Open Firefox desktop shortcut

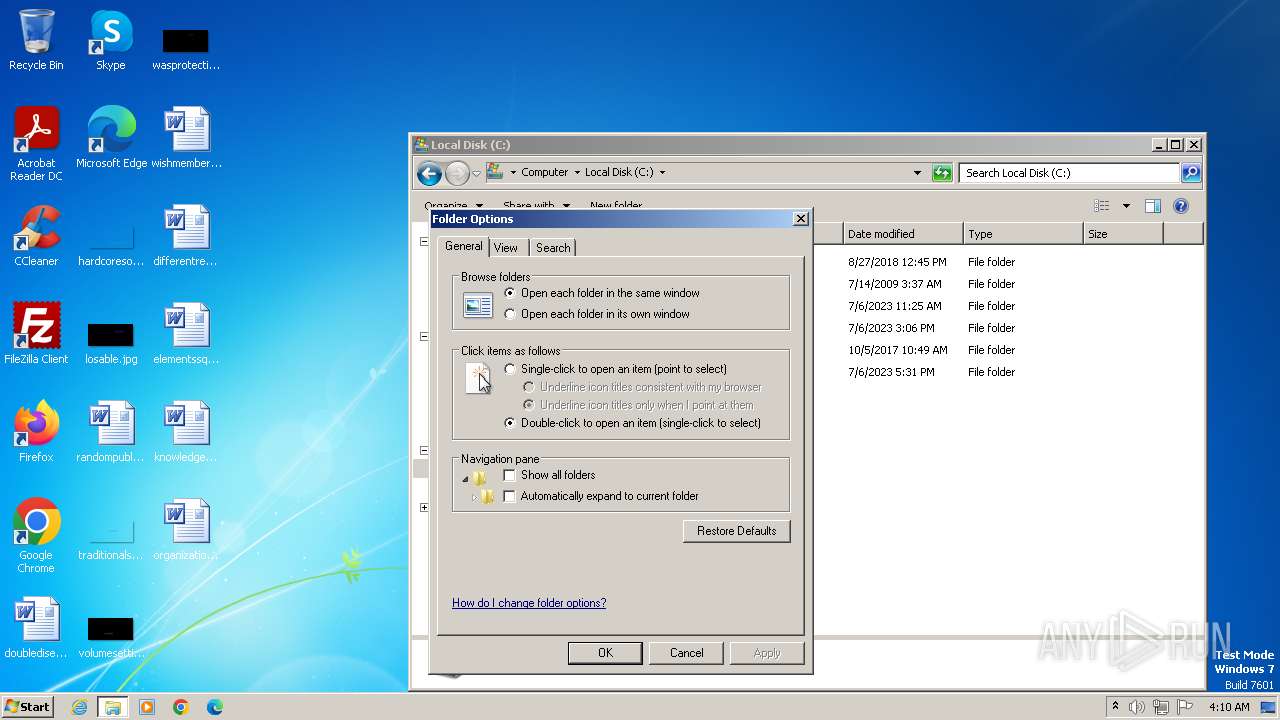click(36, 432)
